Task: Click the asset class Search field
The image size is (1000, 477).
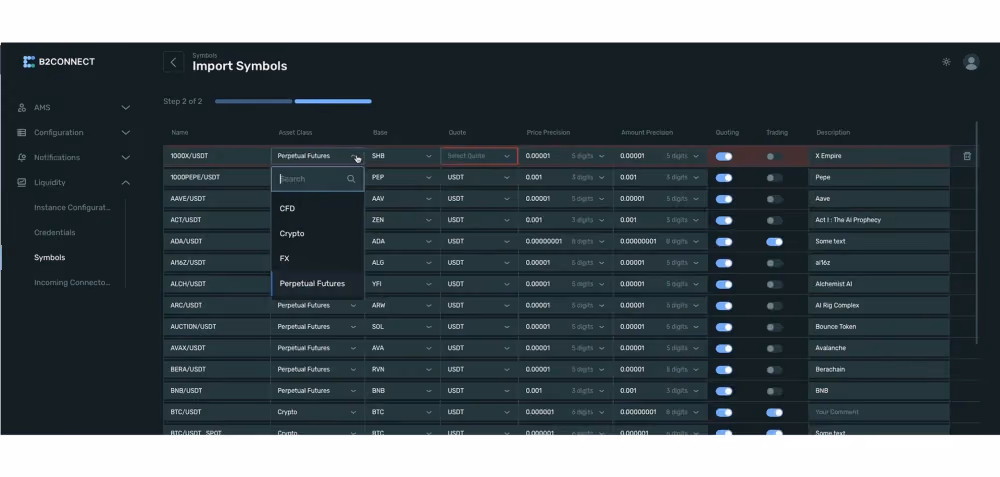Action: (318, 179)
